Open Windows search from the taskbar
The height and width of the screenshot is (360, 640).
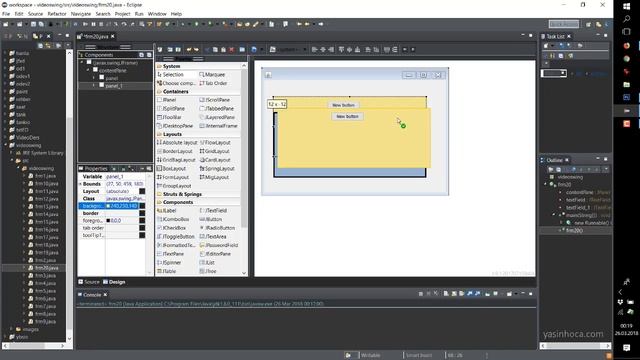[627, 19]
